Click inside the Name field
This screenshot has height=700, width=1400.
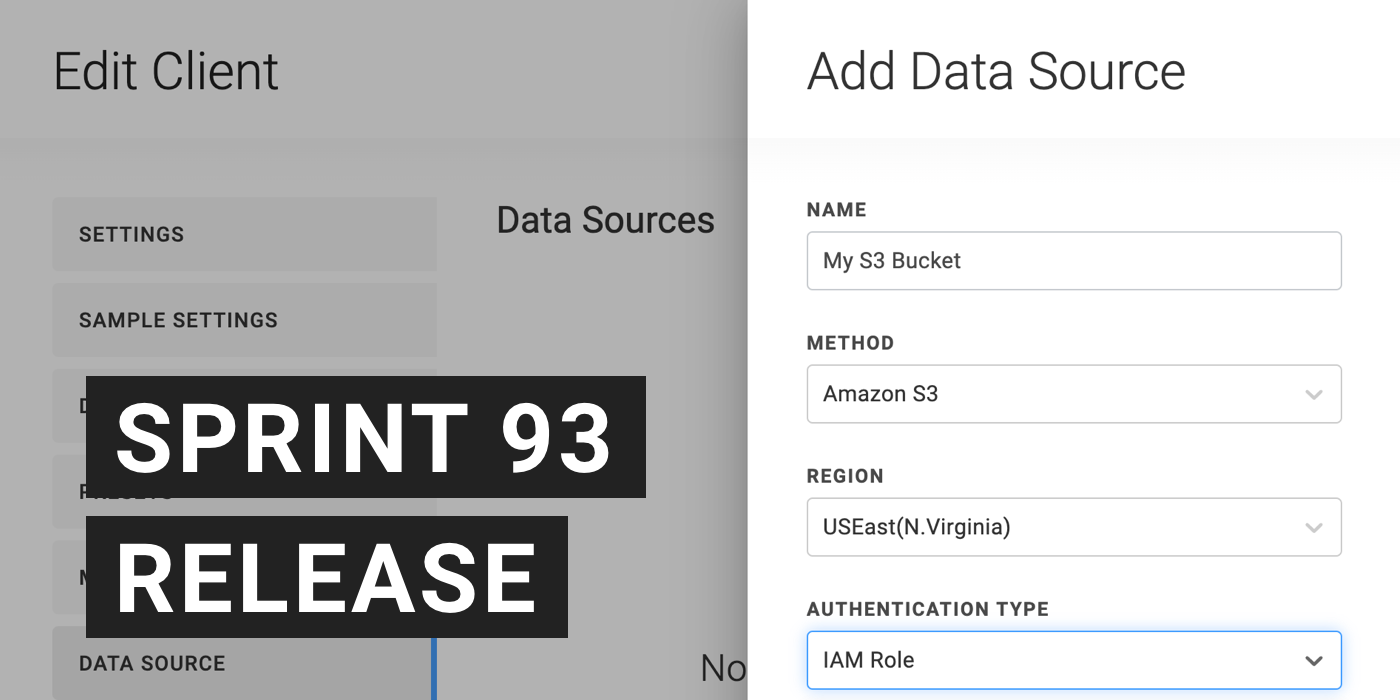[1074, 261]
